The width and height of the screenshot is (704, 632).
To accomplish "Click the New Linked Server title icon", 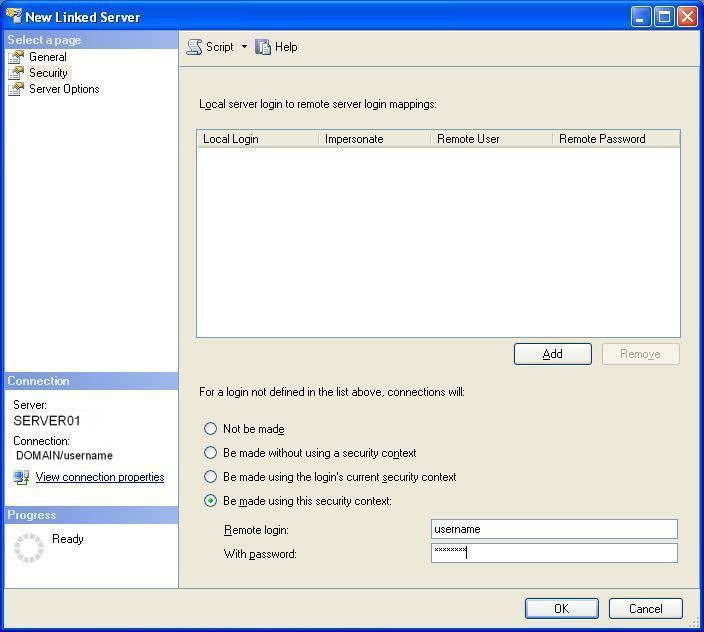I will tap(14, 15).
